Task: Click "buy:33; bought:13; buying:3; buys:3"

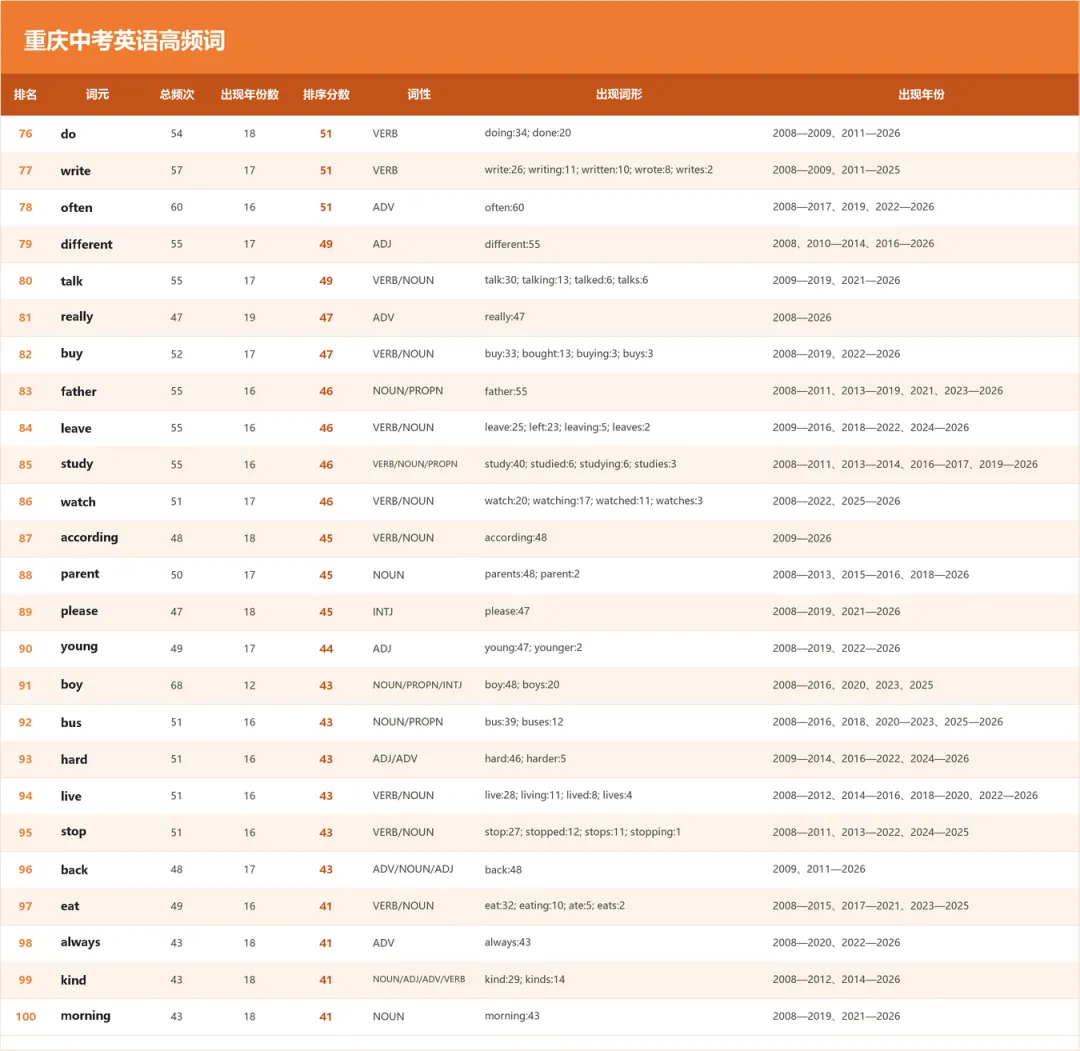Action: pos(569,353)
